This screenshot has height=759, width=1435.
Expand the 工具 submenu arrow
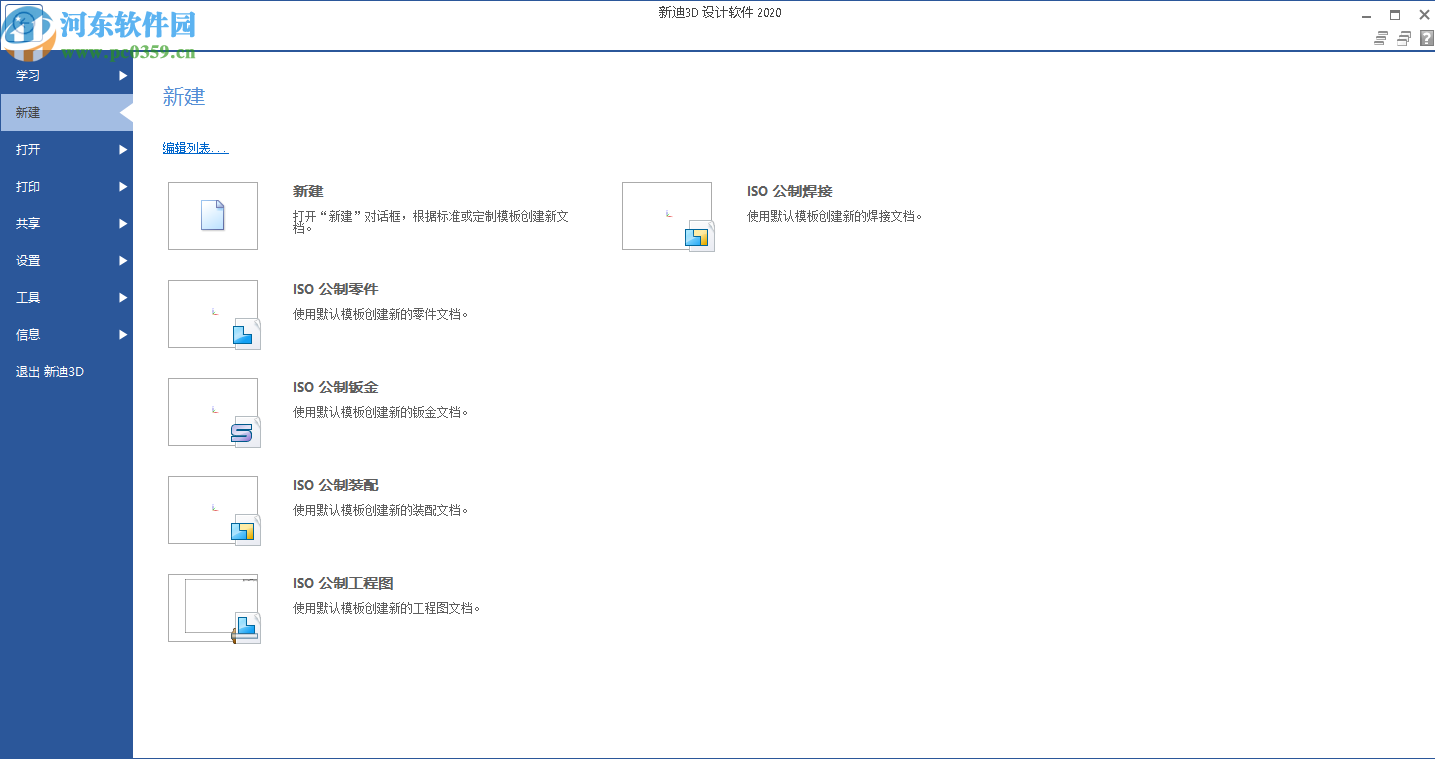(x=124, y=297)
